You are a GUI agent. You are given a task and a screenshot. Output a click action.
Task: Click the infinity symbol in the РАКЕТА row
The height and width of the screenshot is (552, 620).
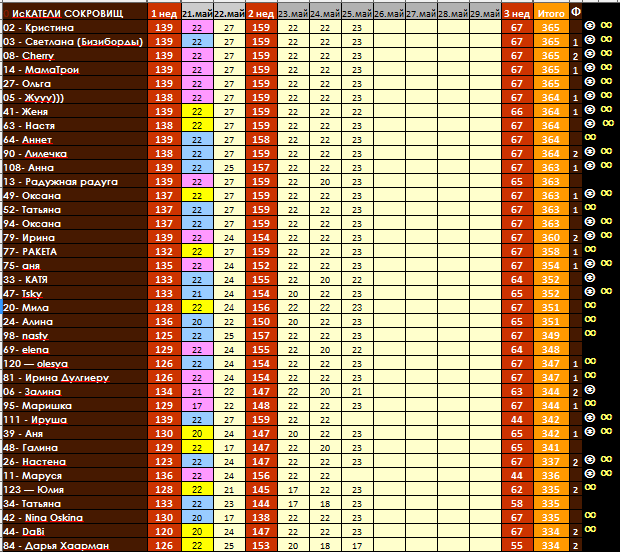pos(607,250)
